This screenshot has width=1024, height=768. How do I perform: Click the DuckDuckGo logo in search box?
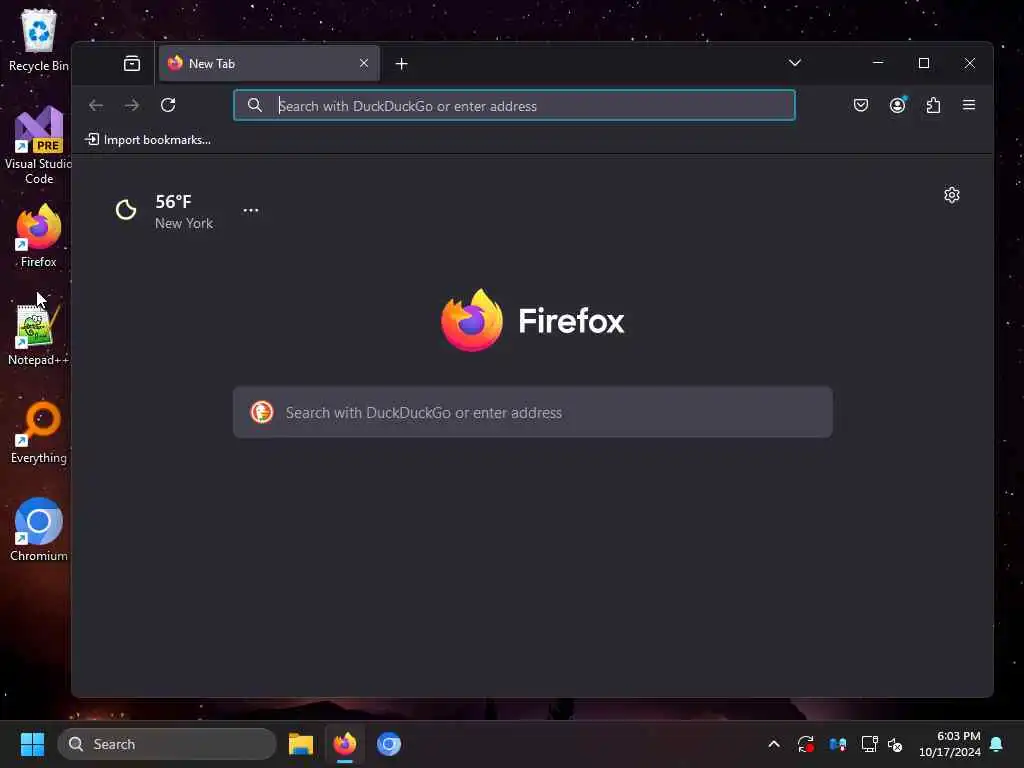pyautogui.click(x=262, y=412)
